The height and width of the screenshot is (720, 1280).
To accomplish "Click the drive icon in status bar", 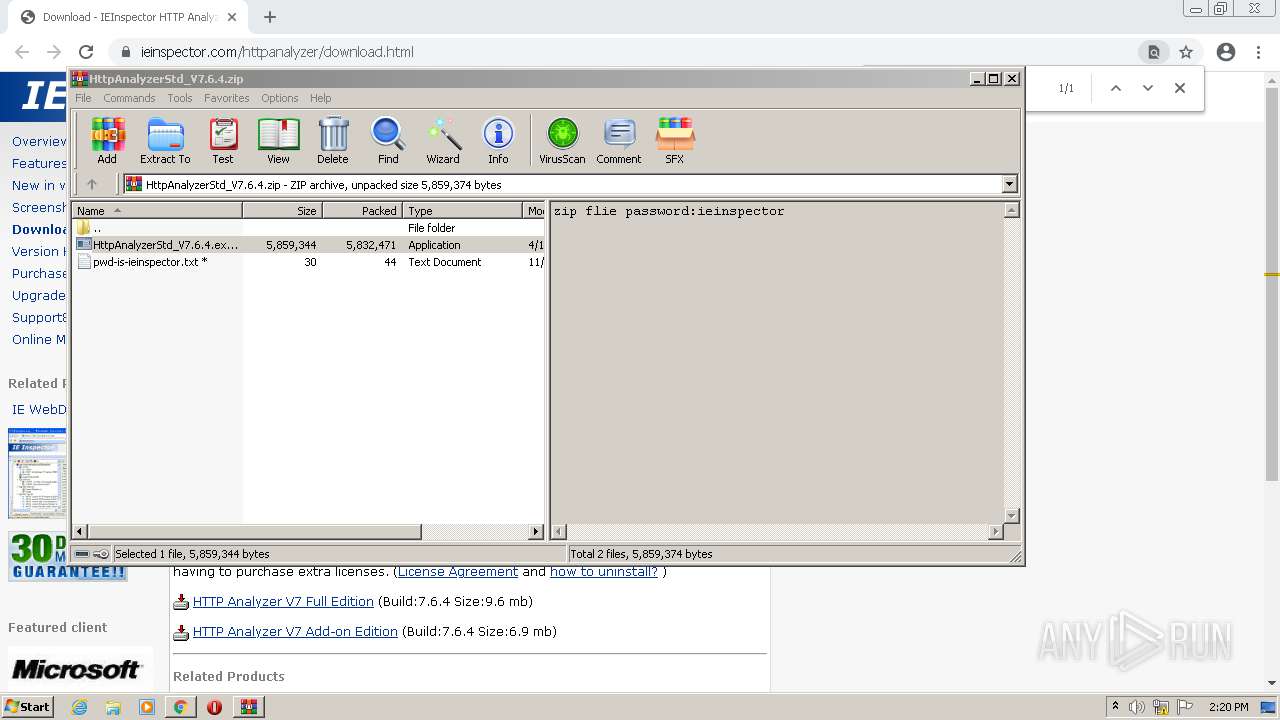I will (82, 554).
